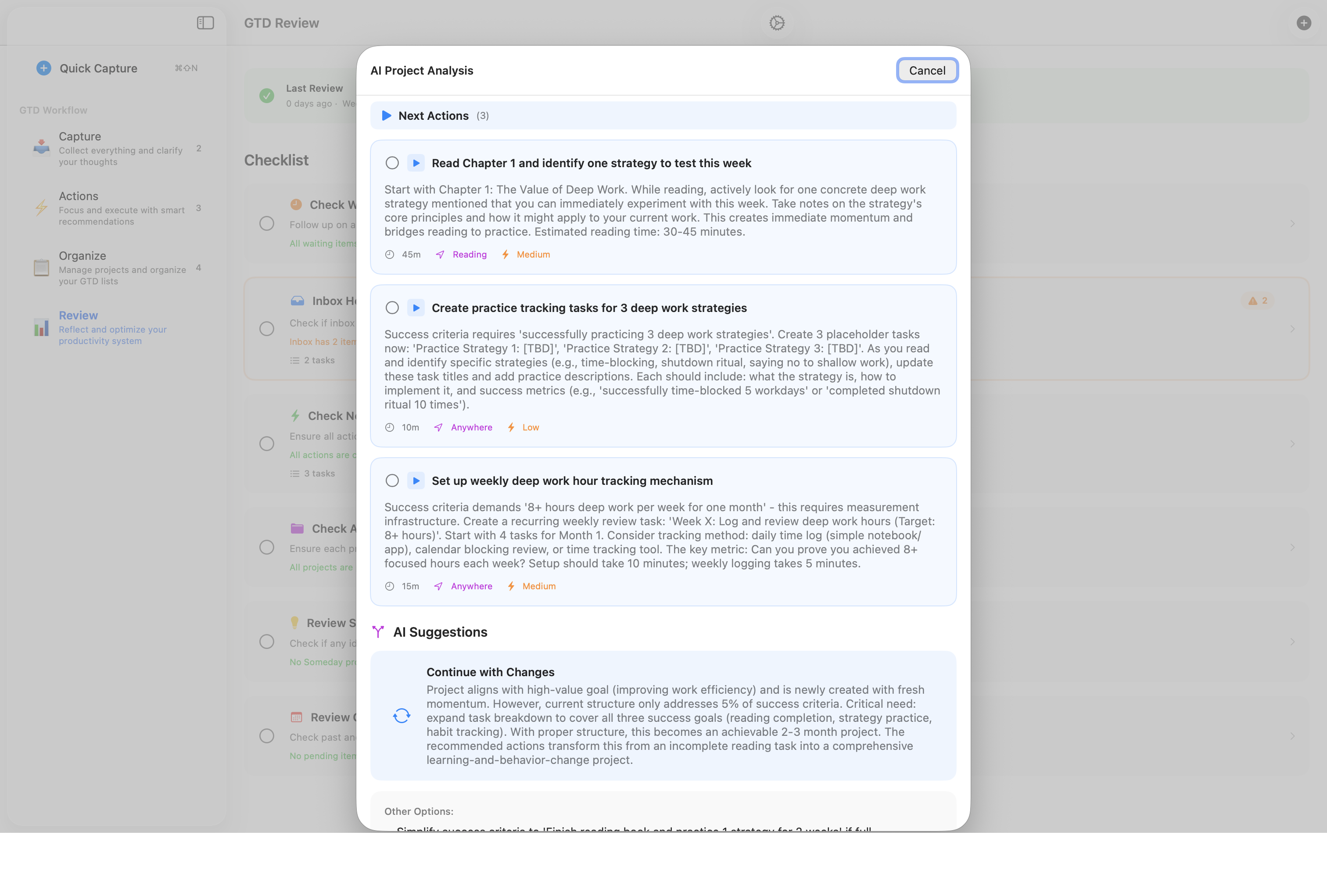The width and height of the screenshot is (1327, 896).
Task: Open the Review section in GTD Workflow
Action: [x=78, y=315]
